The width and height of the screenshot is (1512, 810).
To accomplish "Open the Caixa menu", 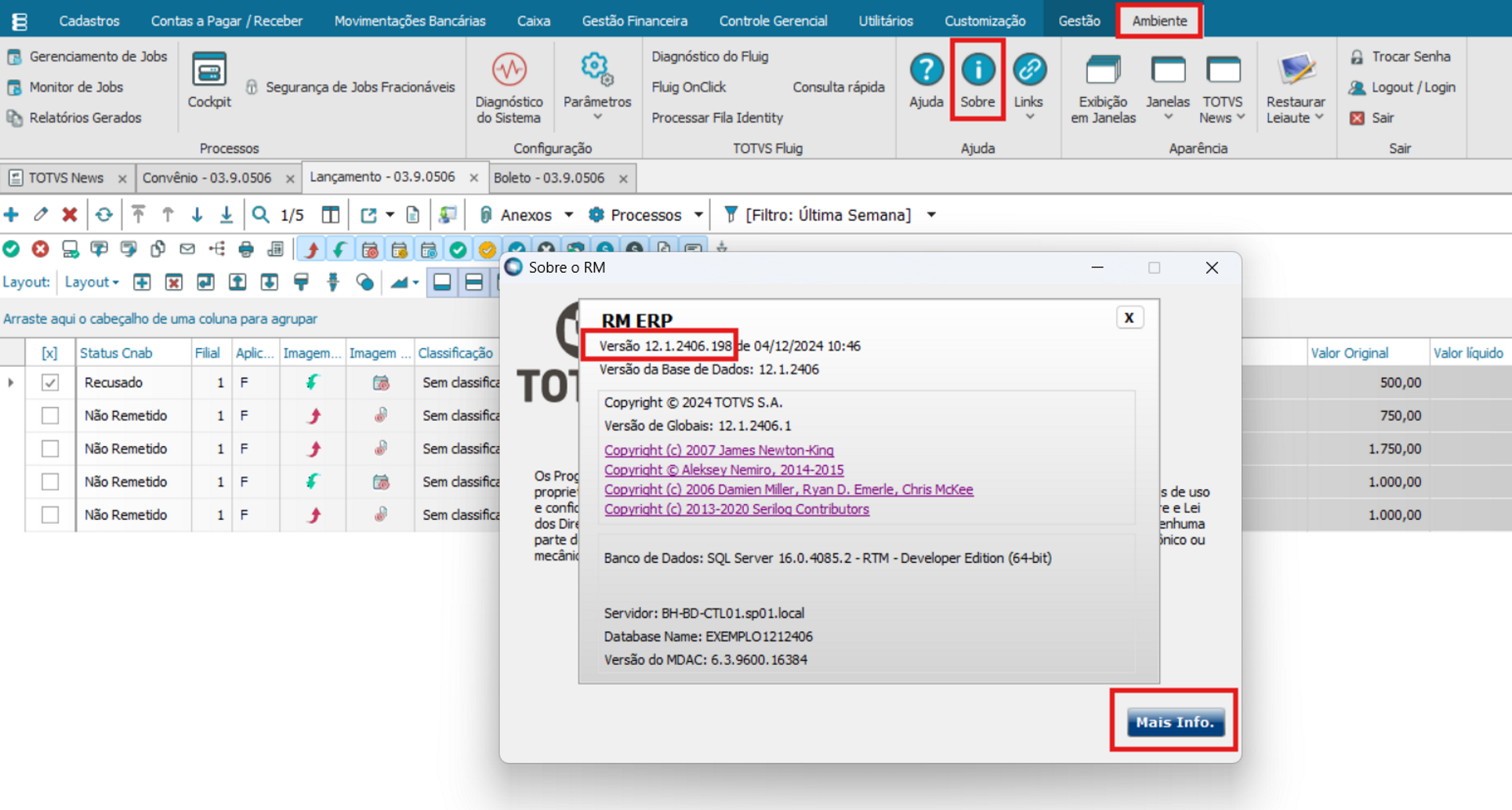I will tap(534, 20).
